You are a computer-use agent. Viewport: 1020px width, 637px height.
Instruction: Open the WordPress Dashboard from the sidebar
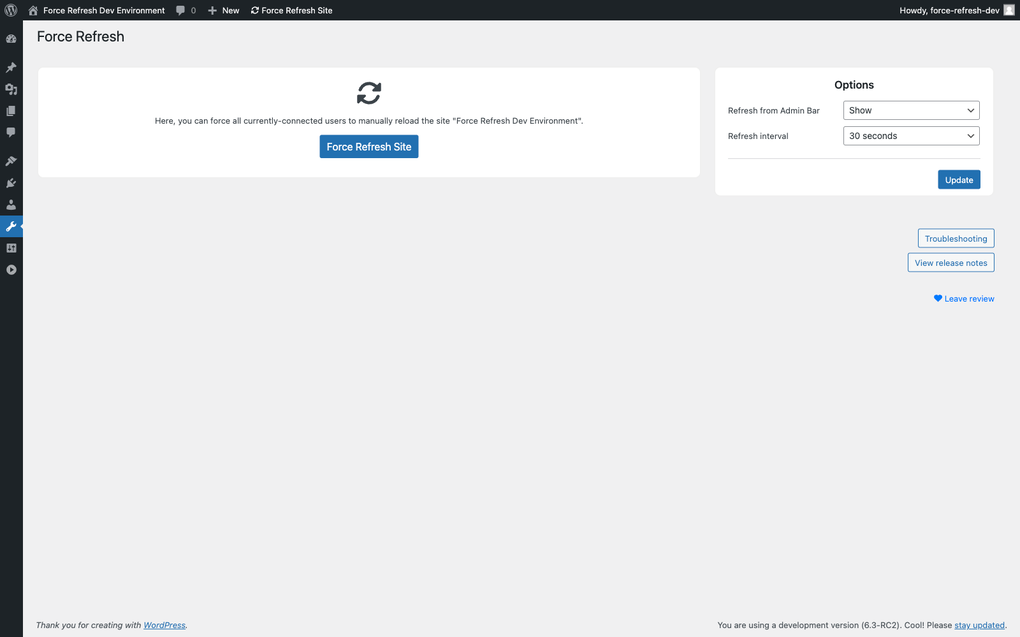[x=11, y=38]
